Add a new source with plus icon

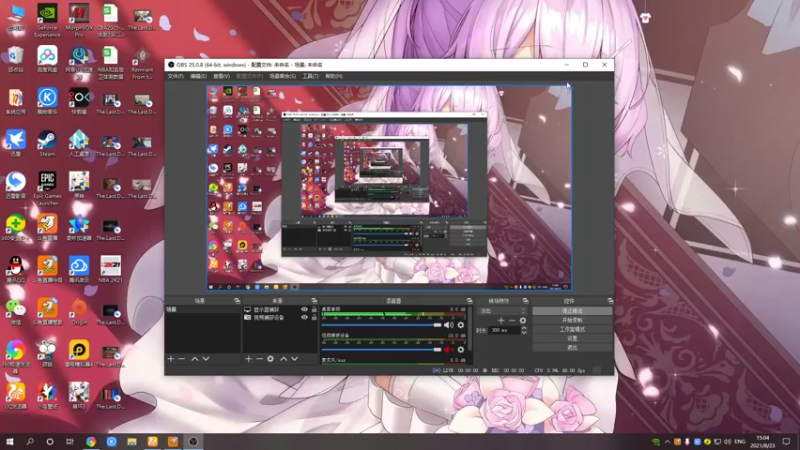pyautogui.click(x=248, y=359)
